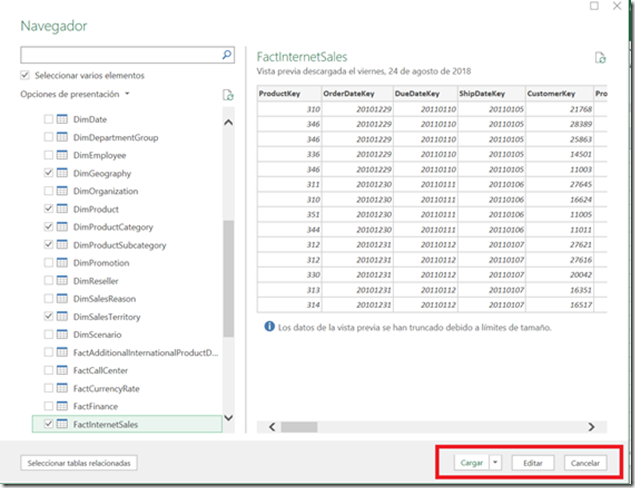Click the table icon beside FactFinance
Image resolution: width=635 pixels, height=488 pixels.
pos(62,406)
